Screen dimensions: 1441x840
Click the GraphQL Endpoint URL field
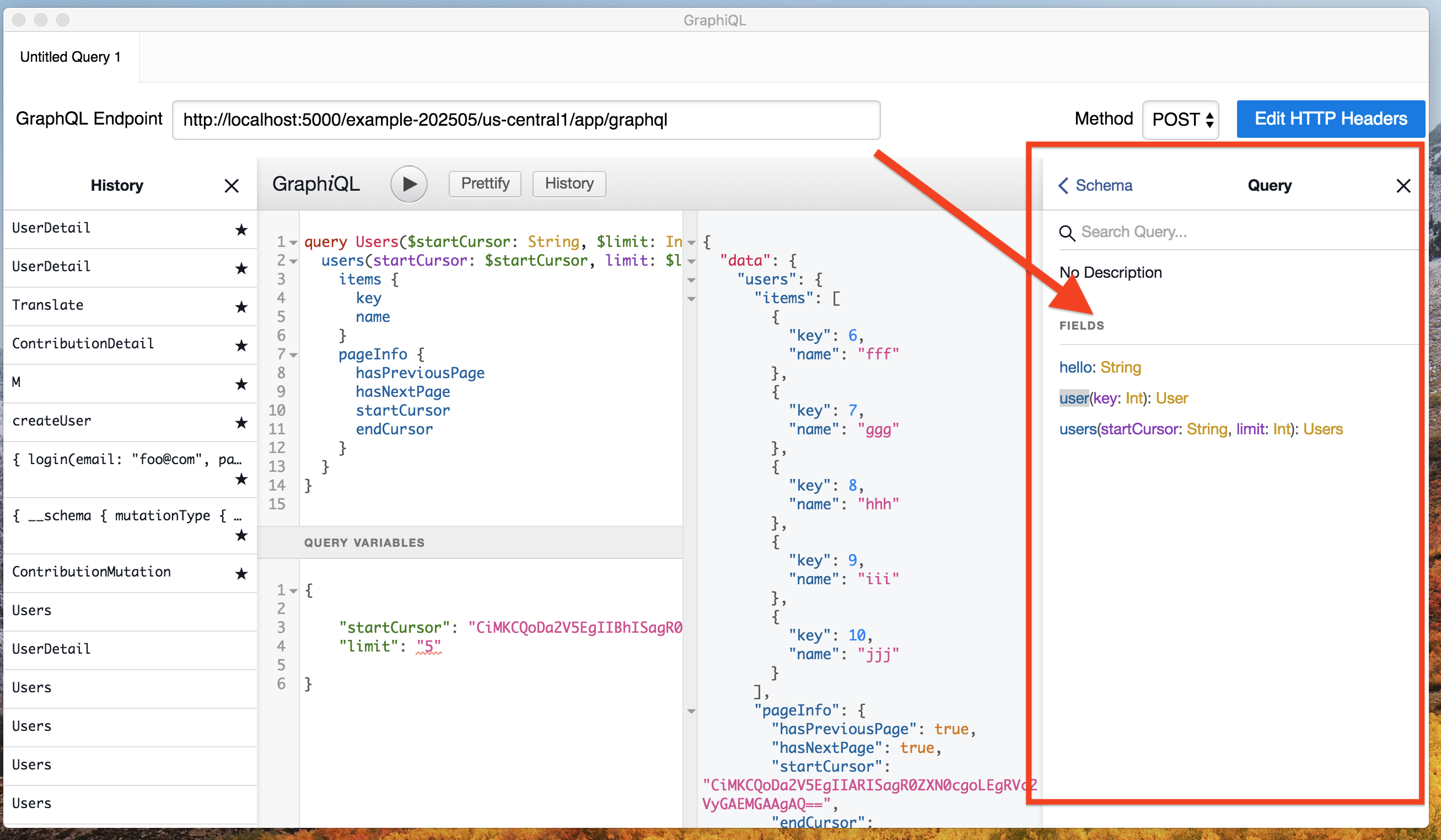pyautogui.click(x=525, y=120)
